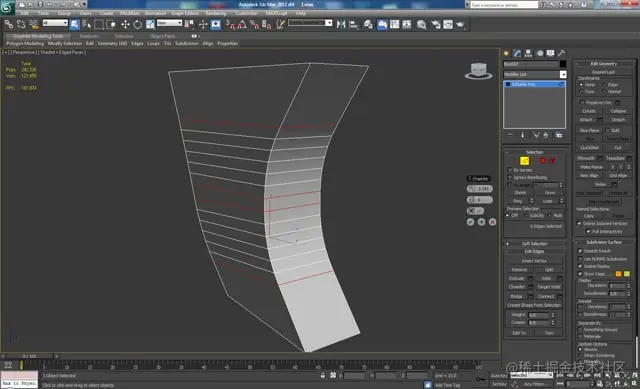640x389 pixels.
Task: Open the Polygon Modeling ribbon panel
Action: pos(25,43)
